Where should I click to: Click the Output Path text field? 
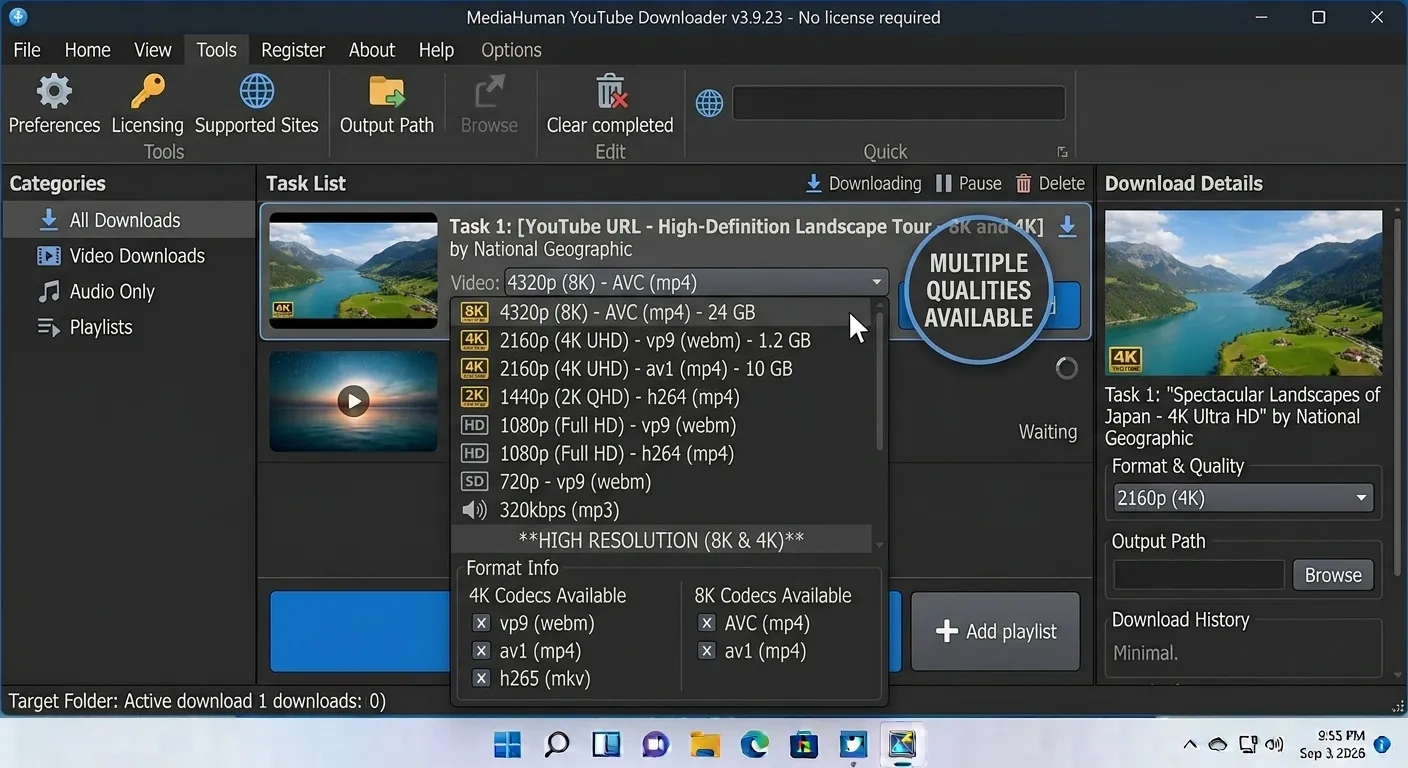click(1199, 575)
